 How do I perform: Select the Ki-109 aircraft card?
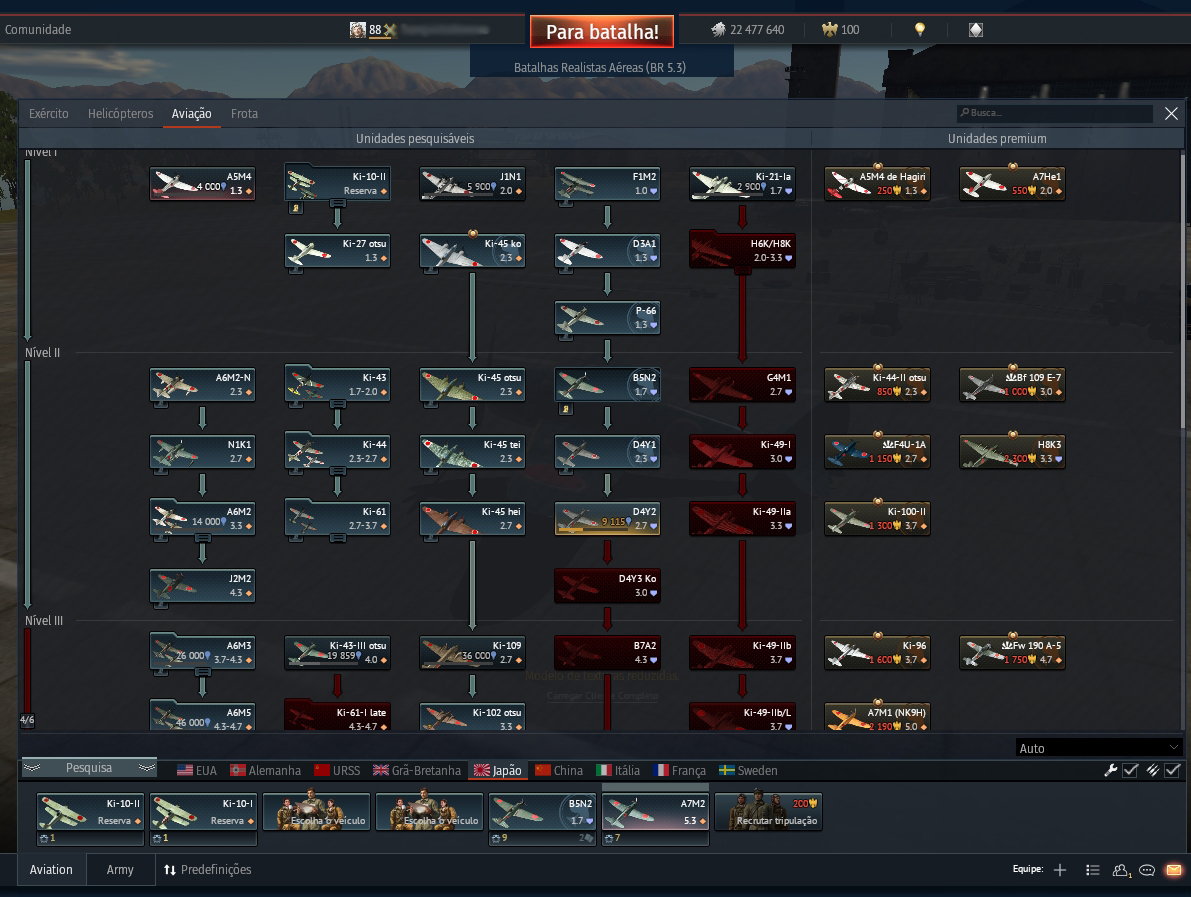point(472,652)
